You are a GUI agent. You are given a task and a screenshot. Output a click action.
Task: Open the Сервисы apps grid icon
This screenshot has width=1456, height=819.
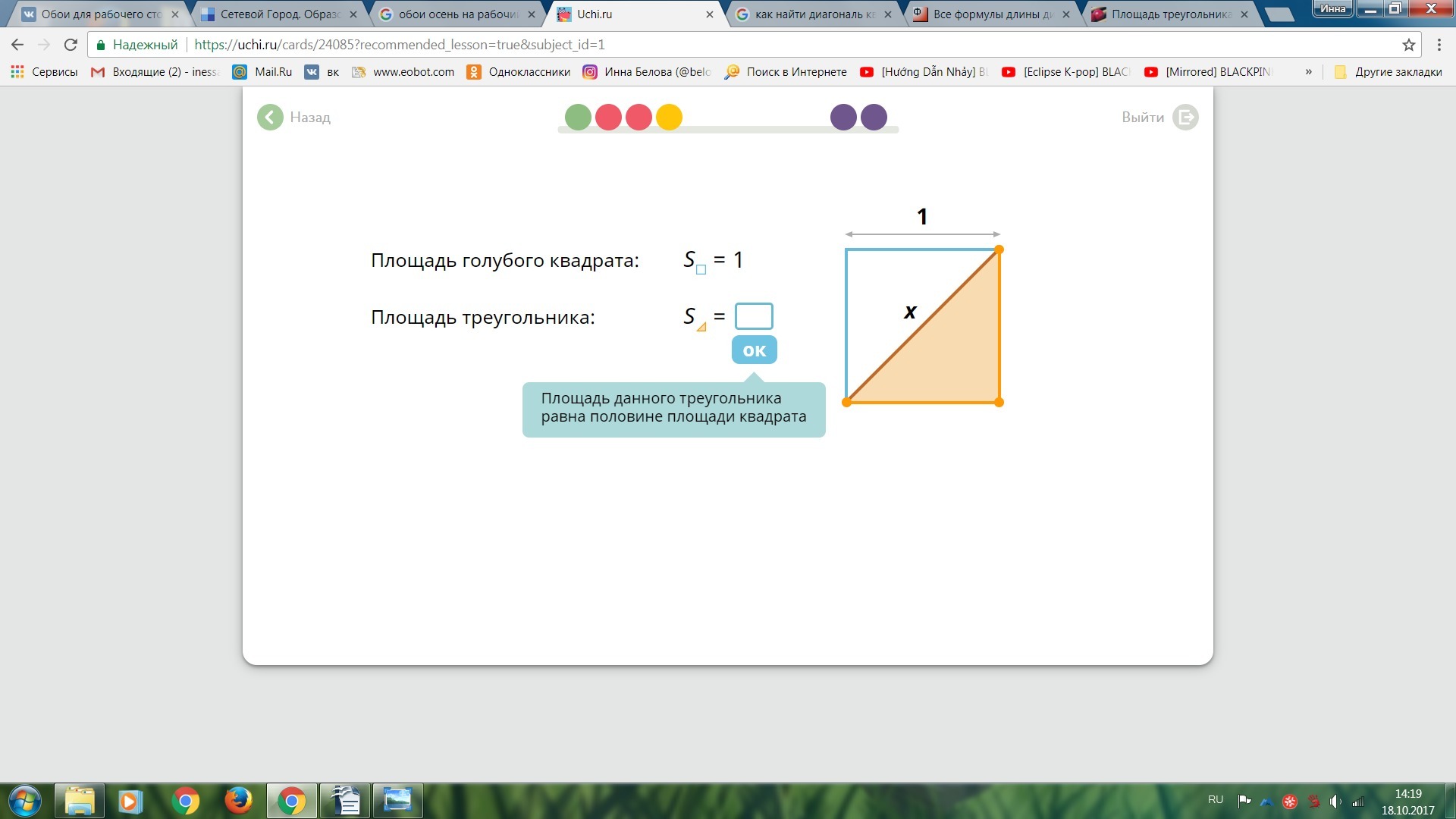pyautogui.click(x=17, y=72)
